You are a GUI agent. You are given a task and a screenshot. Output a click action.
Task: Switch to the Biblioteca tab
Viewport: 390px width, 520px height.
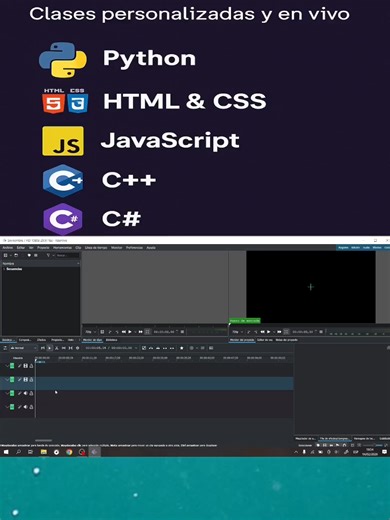coord(112,340)
